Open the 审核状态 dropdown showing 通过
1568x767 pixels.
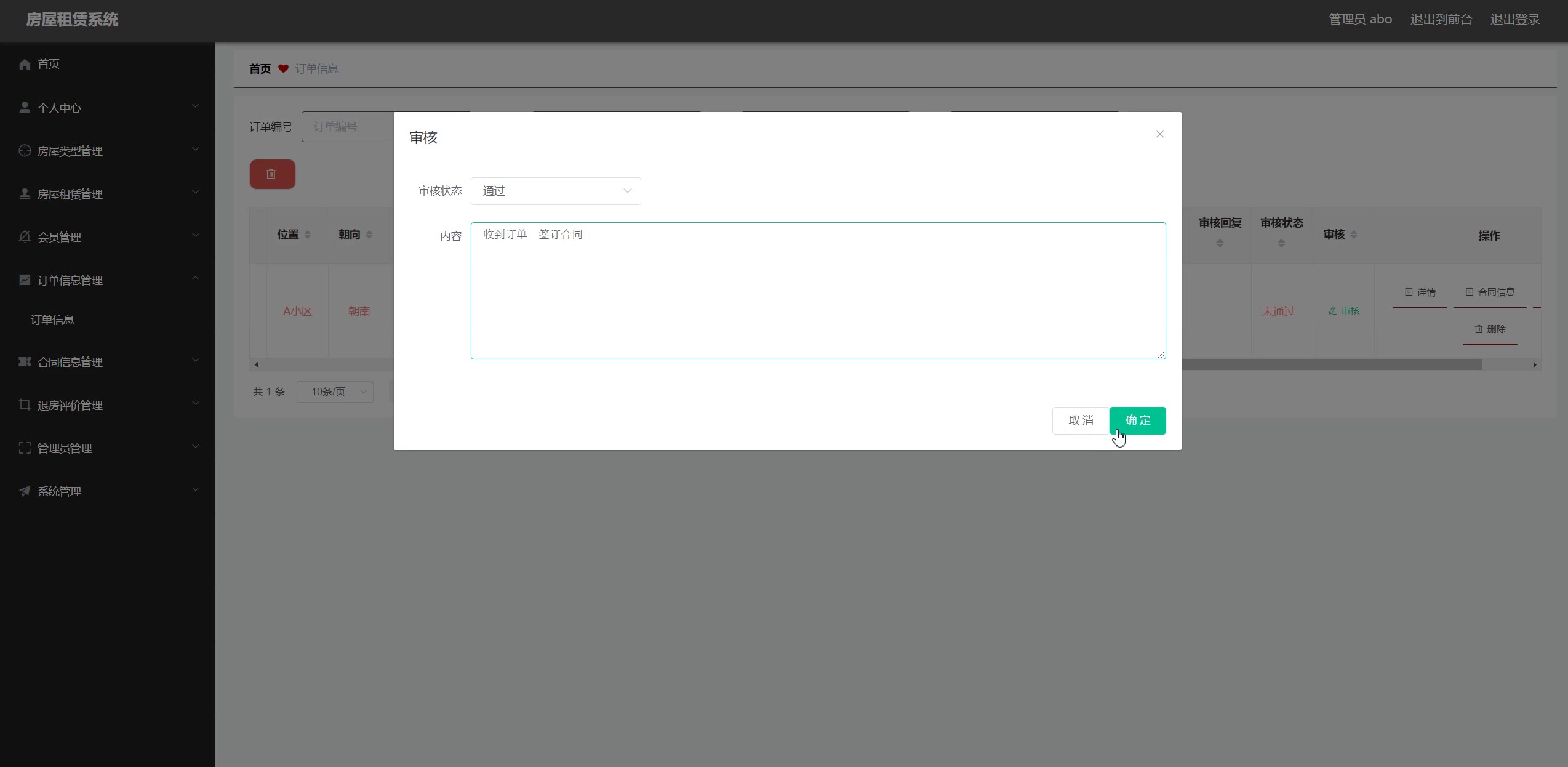point(555,191)
